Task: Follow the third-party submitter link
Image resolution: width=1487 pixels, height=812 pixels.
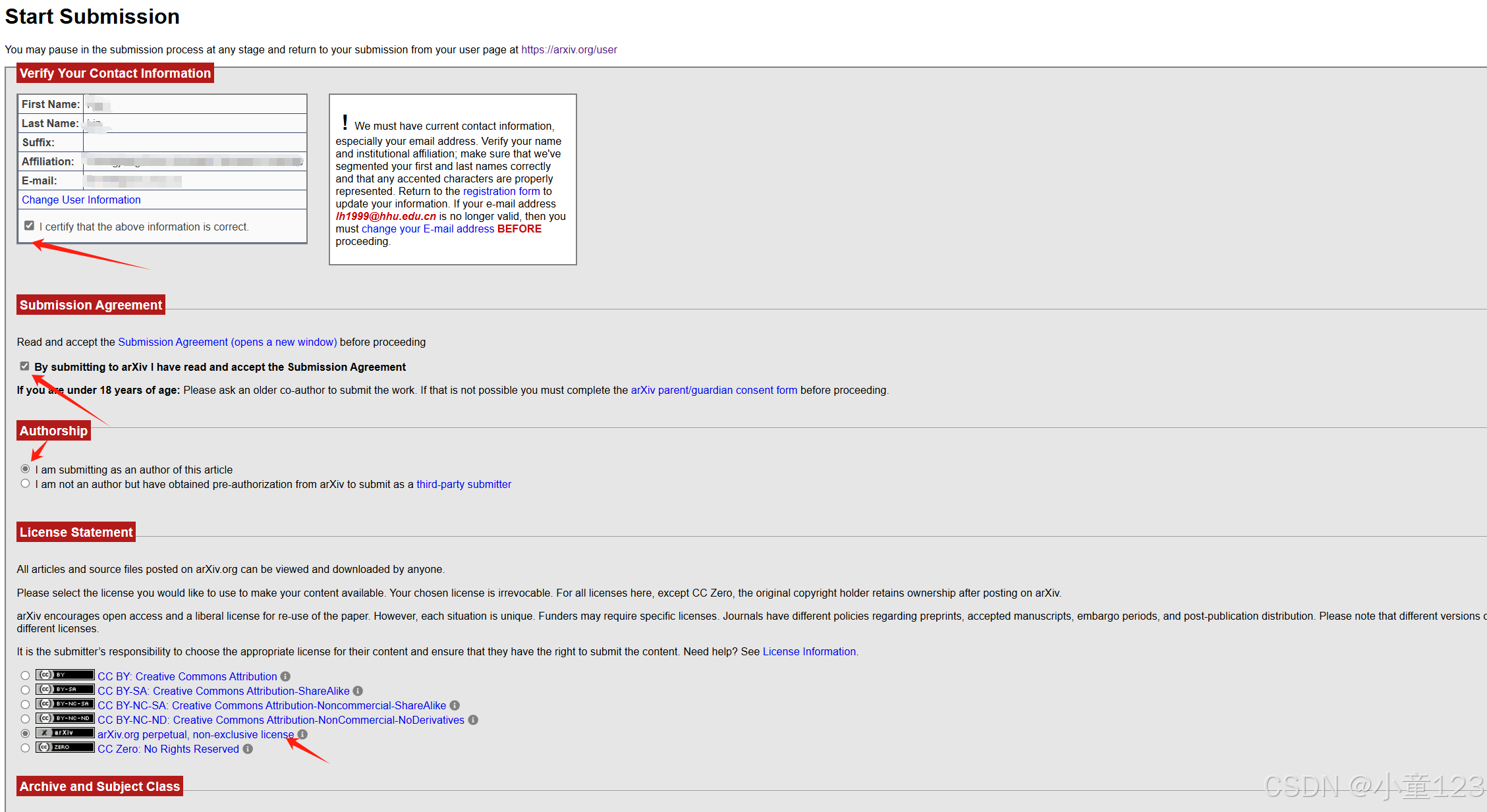Action: (463, 484)
